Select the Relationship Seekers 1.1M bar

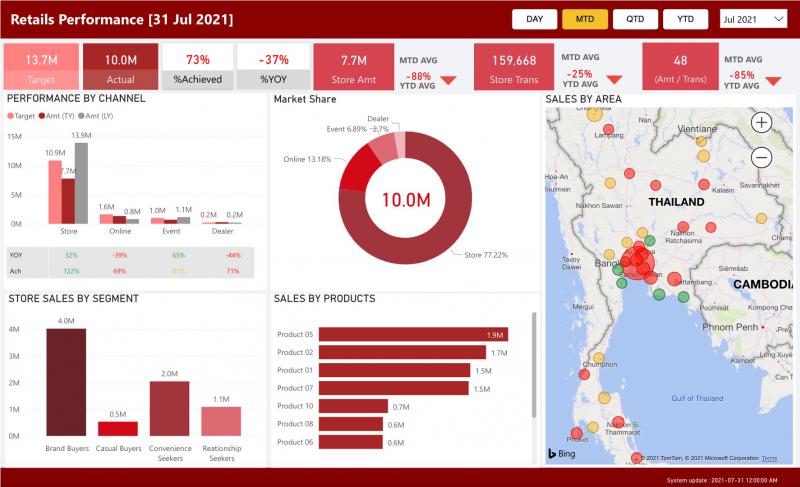tap(221, 421)
